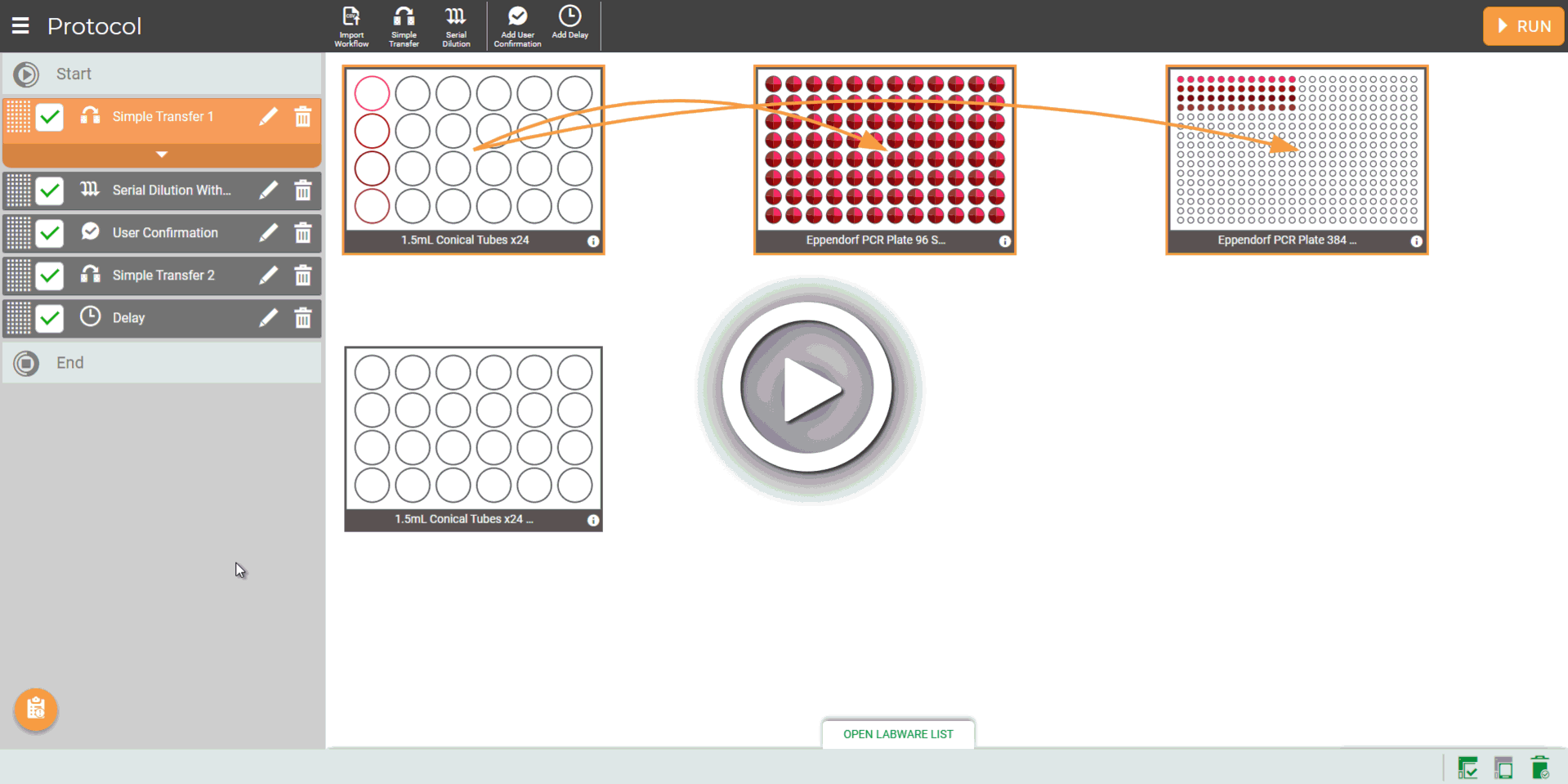
Task: Toggle the User Confirmation step checkbox
Action: (x=50, y=233)
